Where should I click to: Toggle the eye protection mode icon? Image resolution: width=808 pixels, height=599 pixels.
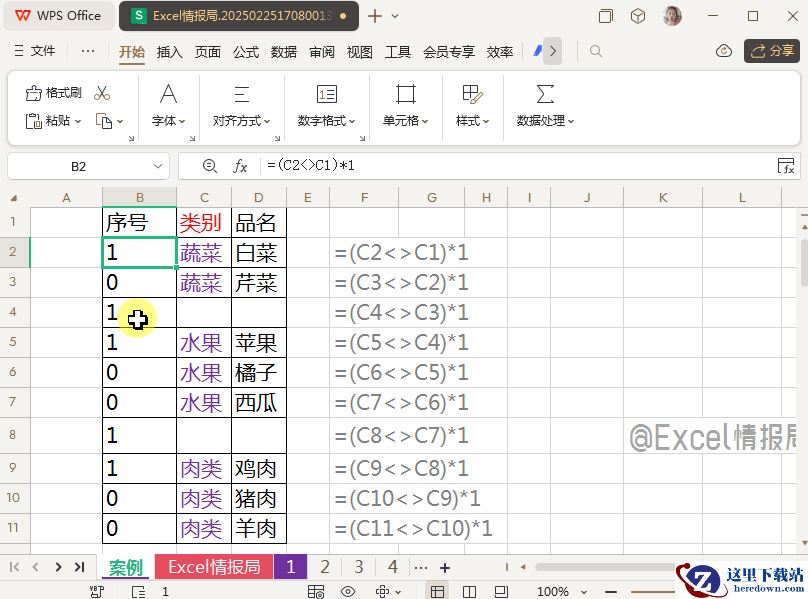(348, 591)
